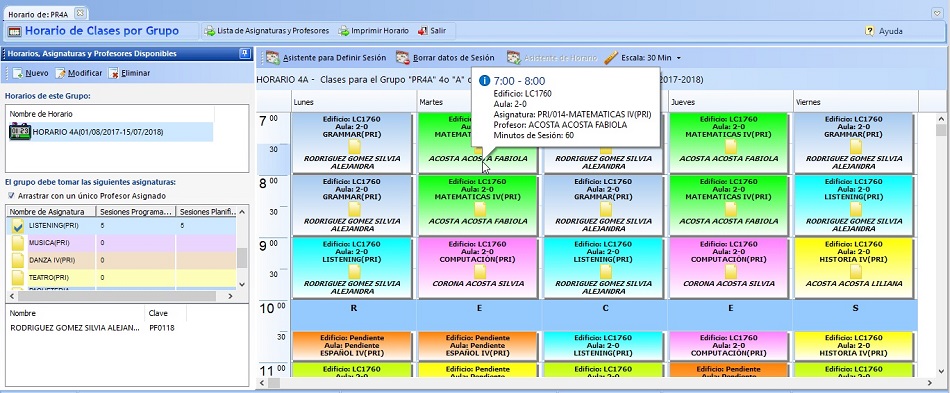Click the Modificar edit icon
950x393 pixels.
click(60, 73)
